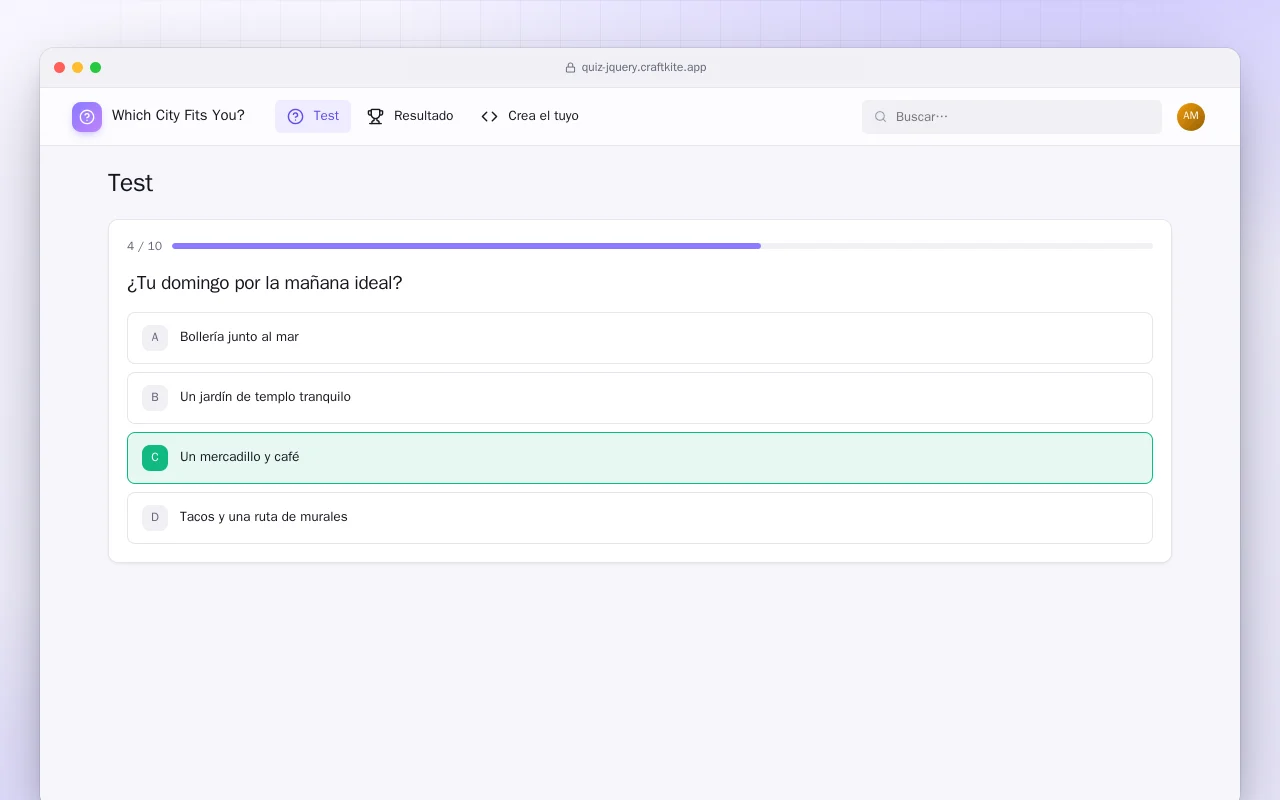Image resolution: width=1280 pixels, height=800 pixels.
Task: Open the AM user avatar
Action: click(1191, 117)
